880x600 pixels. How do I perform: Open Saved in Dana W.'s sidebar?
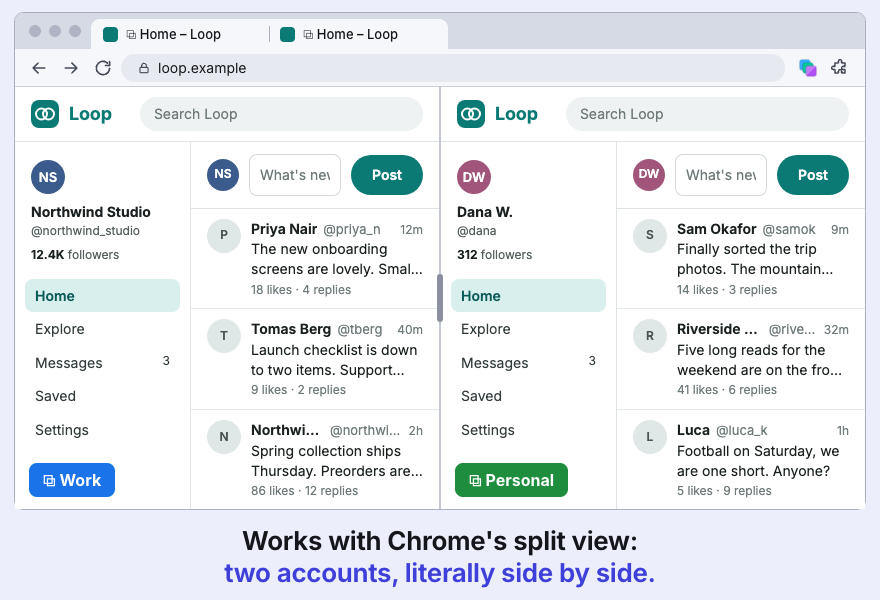click(528, 396)
